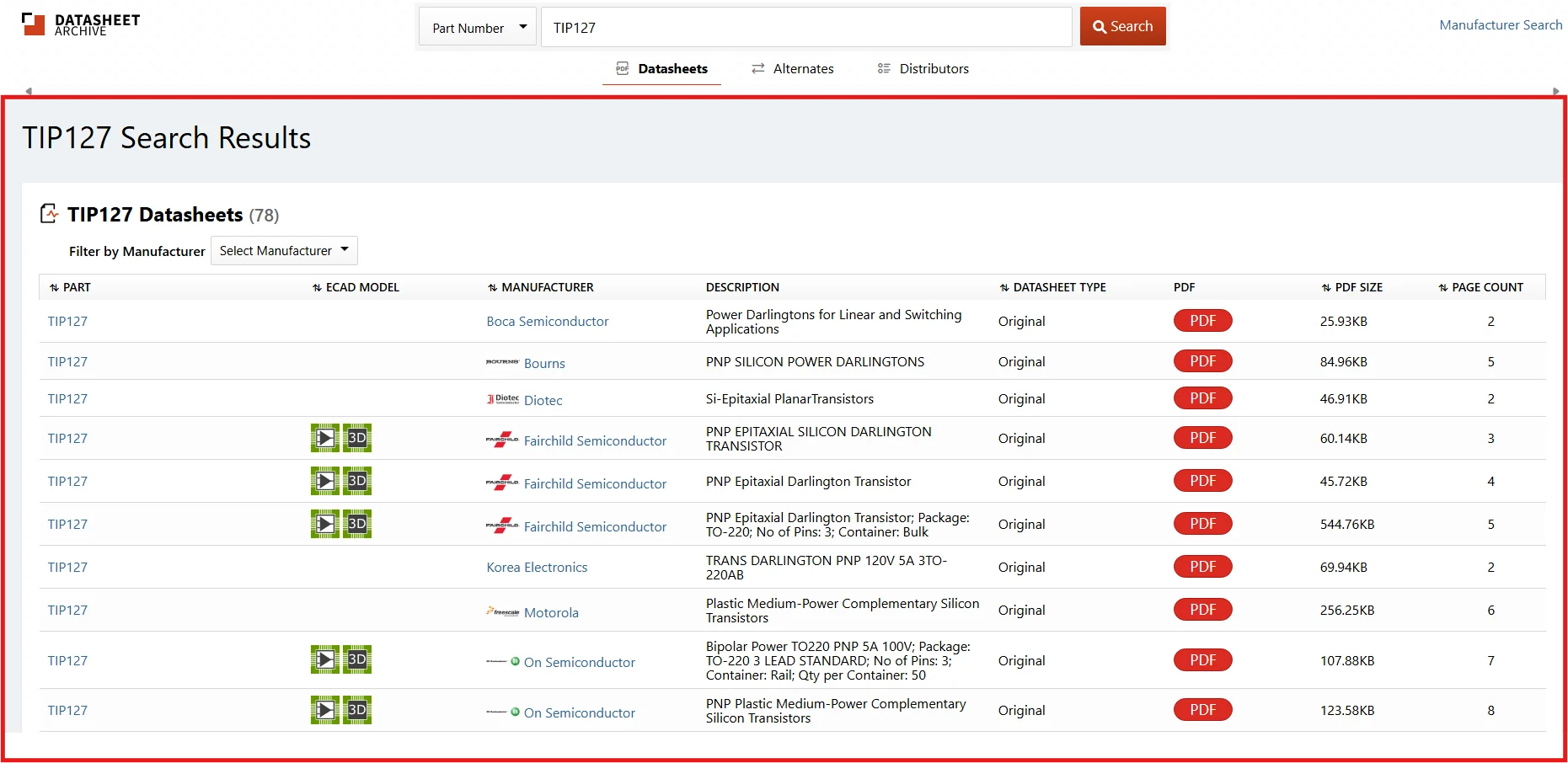Open the Part Number search type dropdown

point(478,28)
